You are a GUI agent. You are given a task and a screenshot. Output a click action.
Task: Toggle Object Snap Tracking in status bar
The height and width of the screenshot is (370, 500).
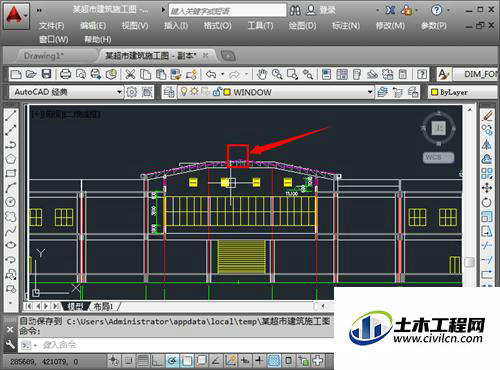[x=216, y=361]
